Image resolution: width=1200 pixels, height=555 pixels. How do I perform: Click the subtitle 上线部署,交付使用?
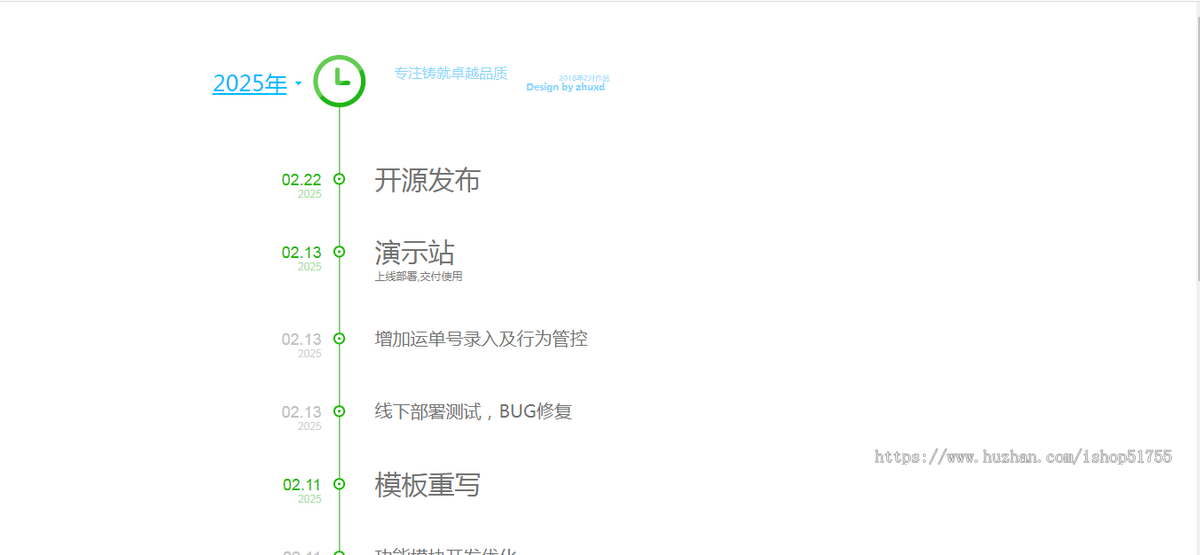(419, 277)
